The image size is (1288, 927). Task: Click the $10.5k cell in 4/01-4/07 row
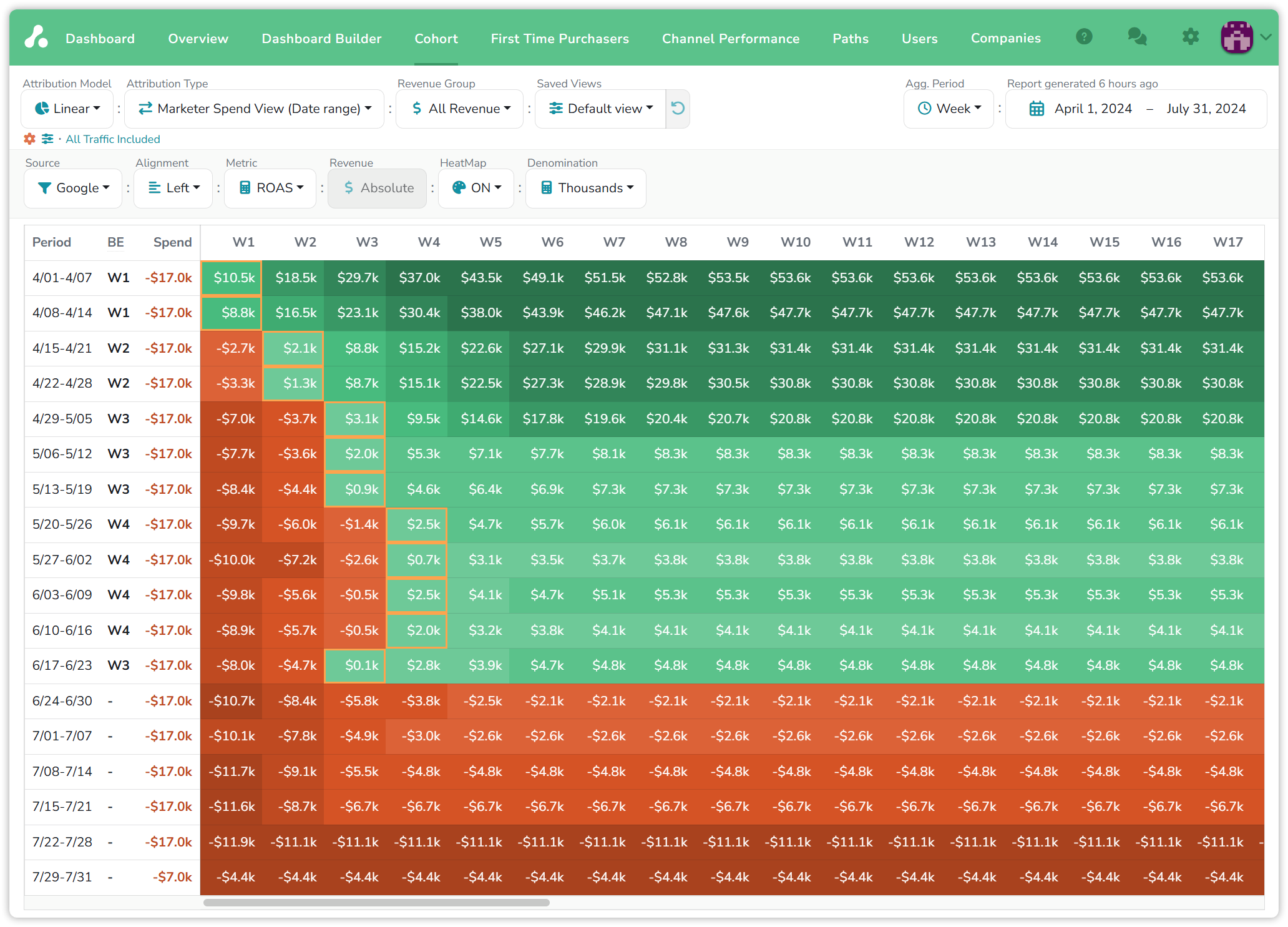(x=231, y=278)
